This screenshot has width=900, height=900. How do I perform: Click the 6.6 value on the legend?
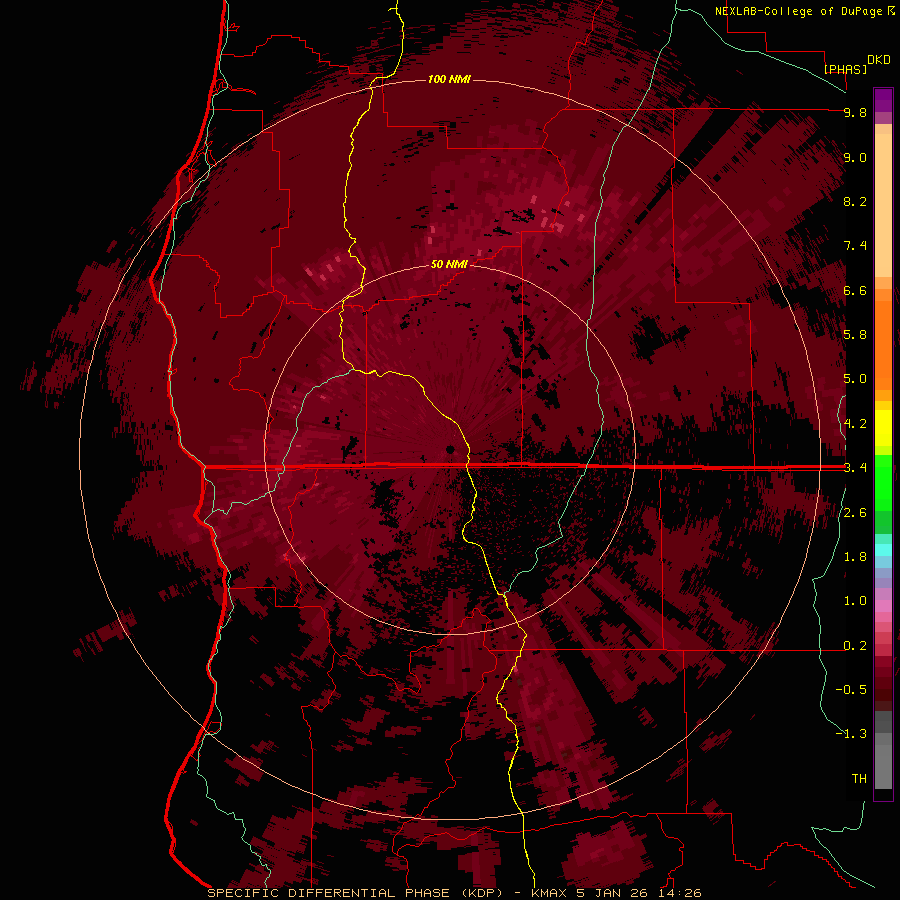[855, 290]
